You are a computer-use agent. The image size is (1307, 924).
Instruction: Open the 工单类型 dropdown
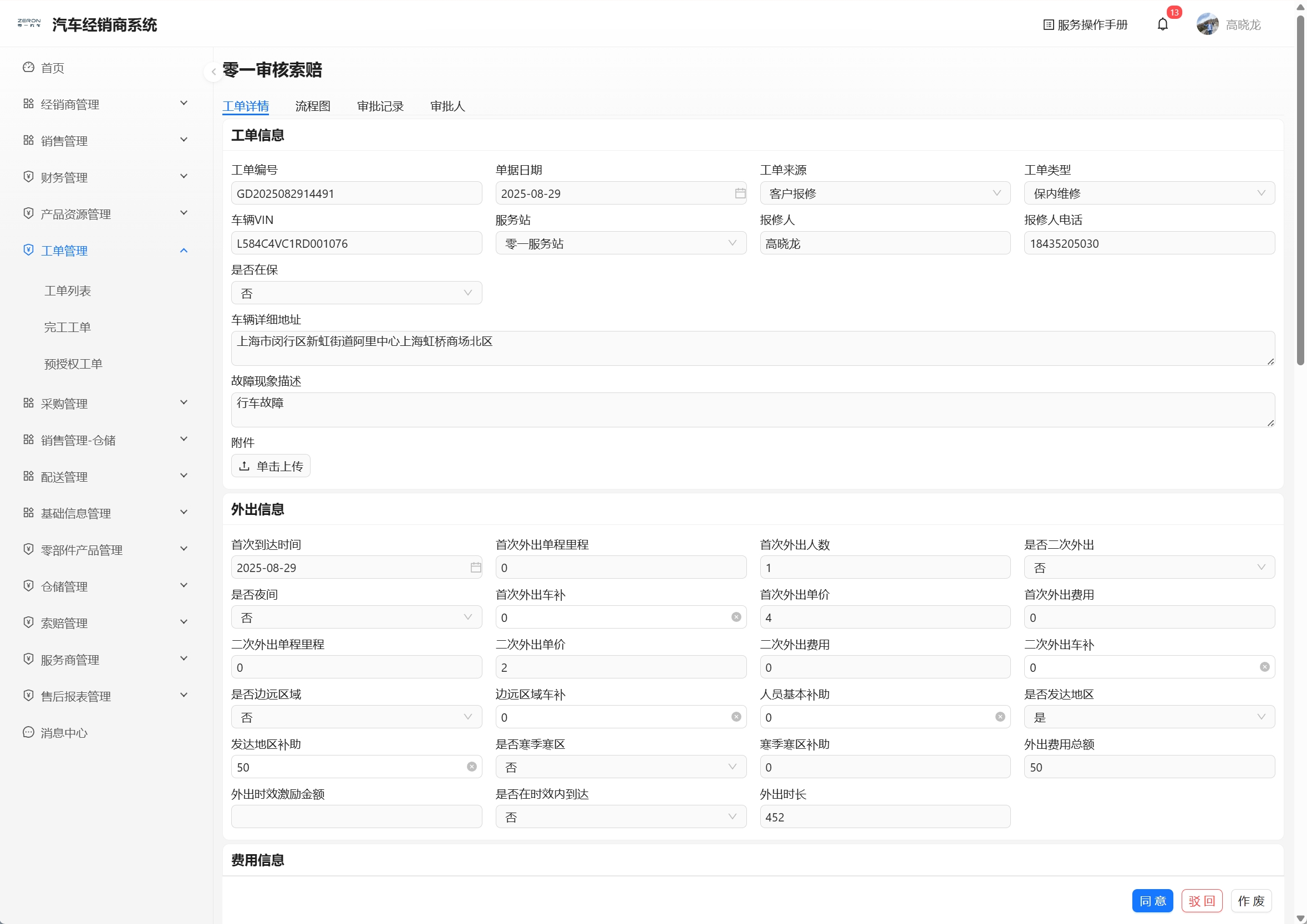(1149, 193)
